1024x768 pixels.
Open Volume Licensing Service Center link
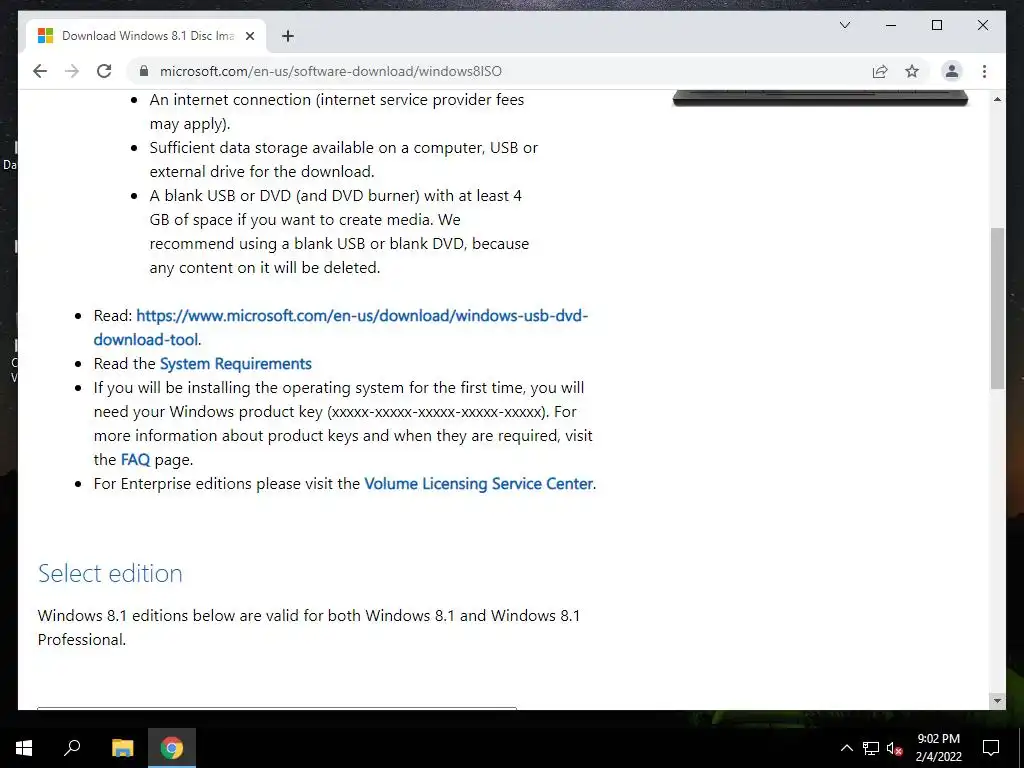click(x=479, y=484)
